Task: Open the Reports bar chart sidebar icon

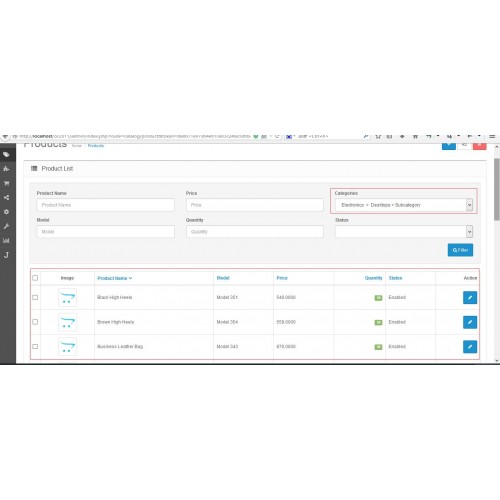Action: 6,241
